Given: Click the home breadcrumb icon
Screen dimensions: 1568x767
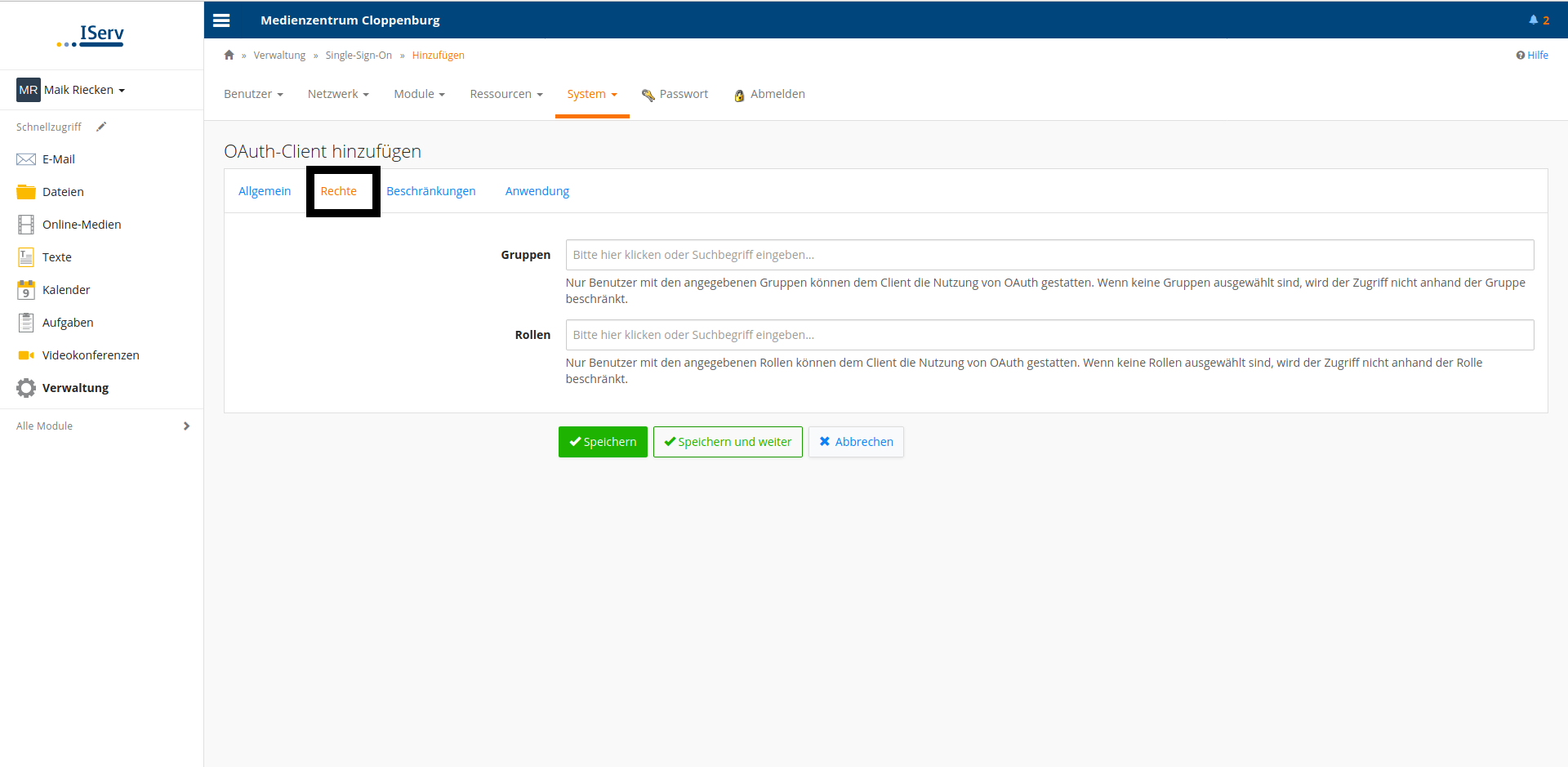Looking at the screenshot, I should point(229,56).
